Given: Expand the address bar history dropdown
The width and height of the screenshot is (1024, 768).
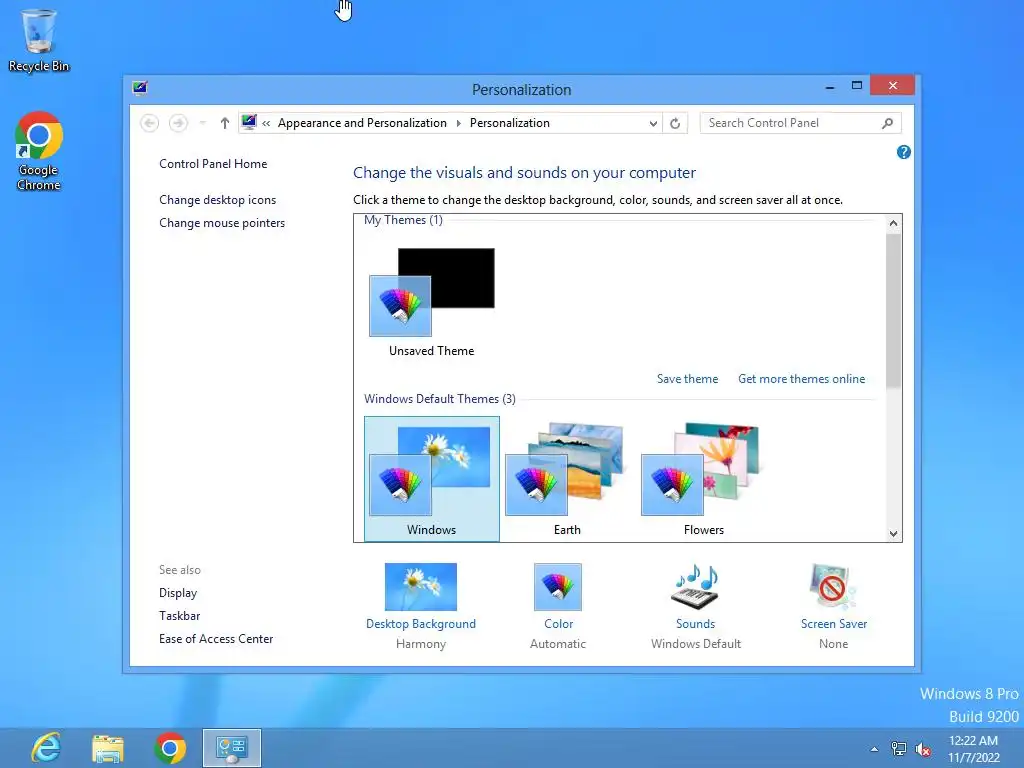Looking at the screenshot, I should [x=653, y=123].
